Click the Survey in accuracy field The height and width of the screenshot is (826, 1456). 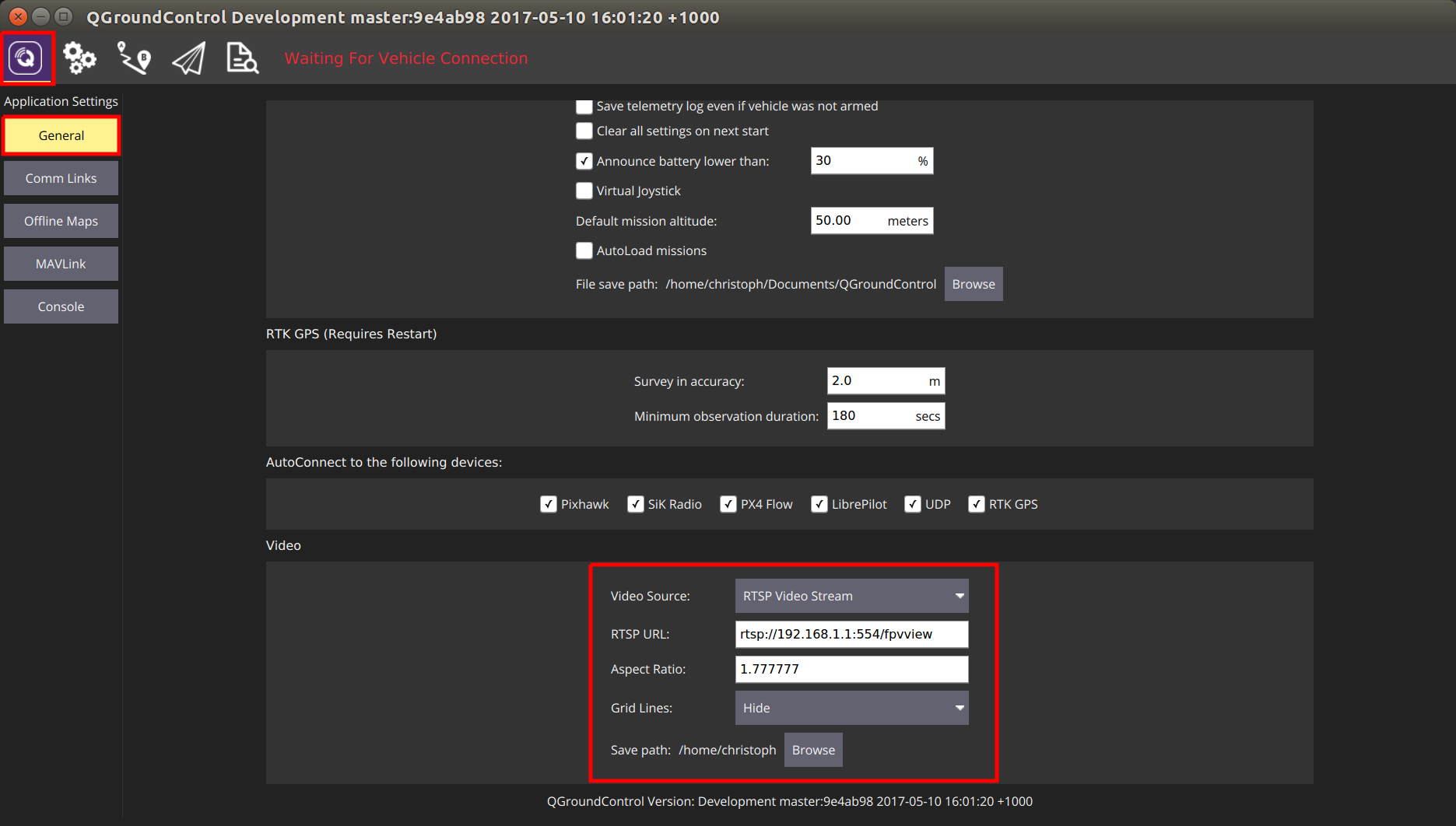[877, 381]
